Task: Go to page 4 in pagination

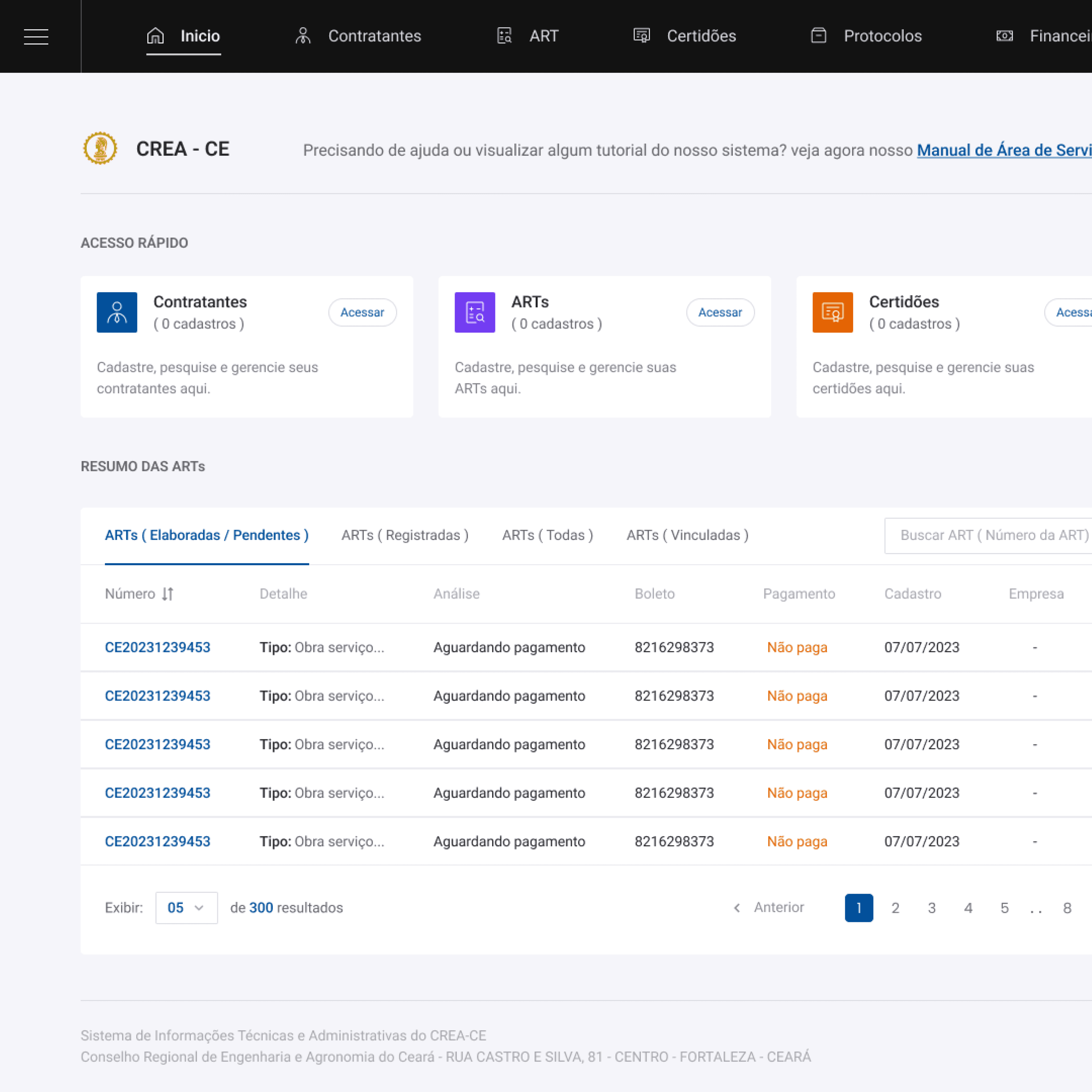Action: click(x=968, y=908)
